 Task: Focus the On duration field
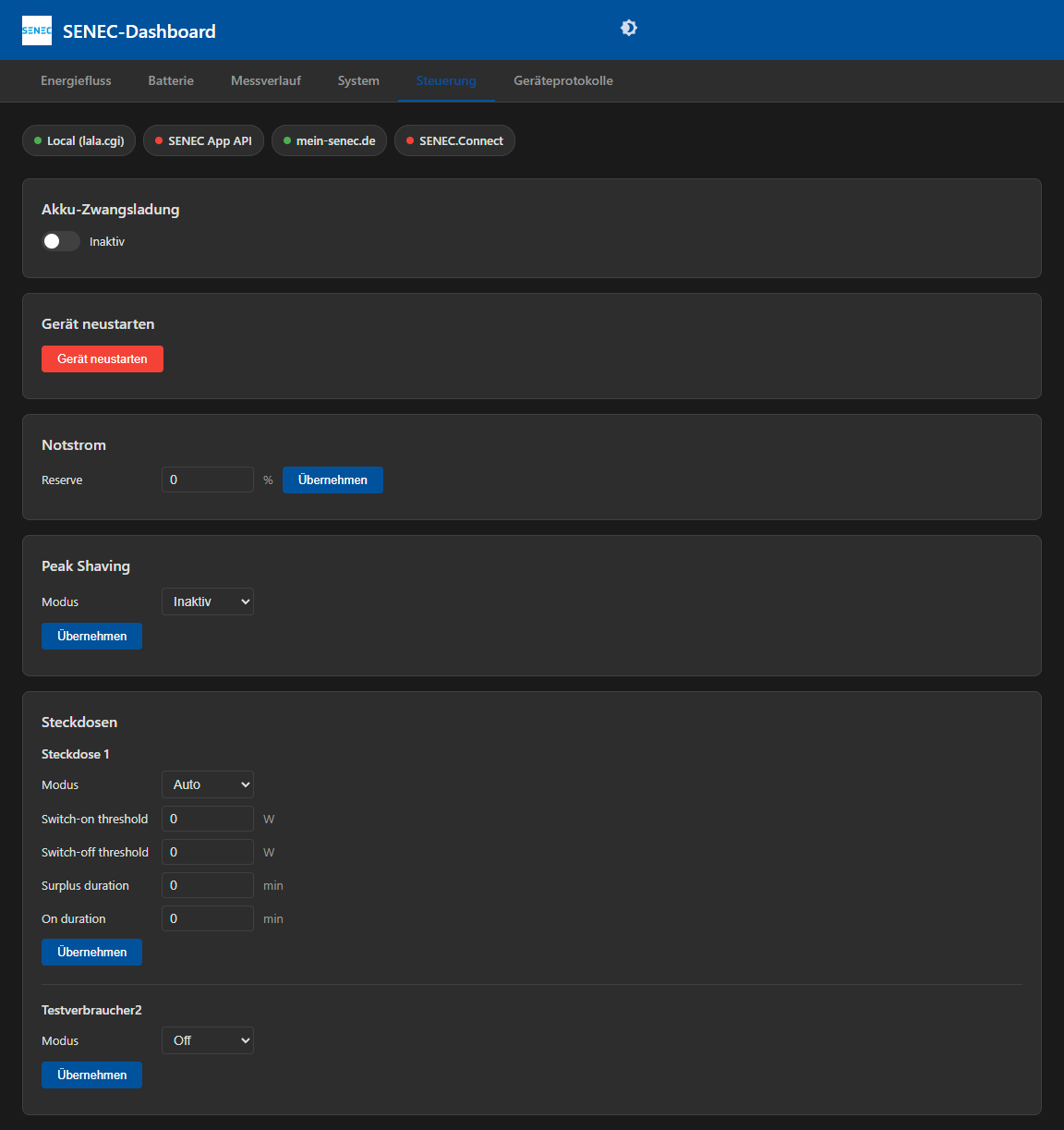tap(208, 918)
